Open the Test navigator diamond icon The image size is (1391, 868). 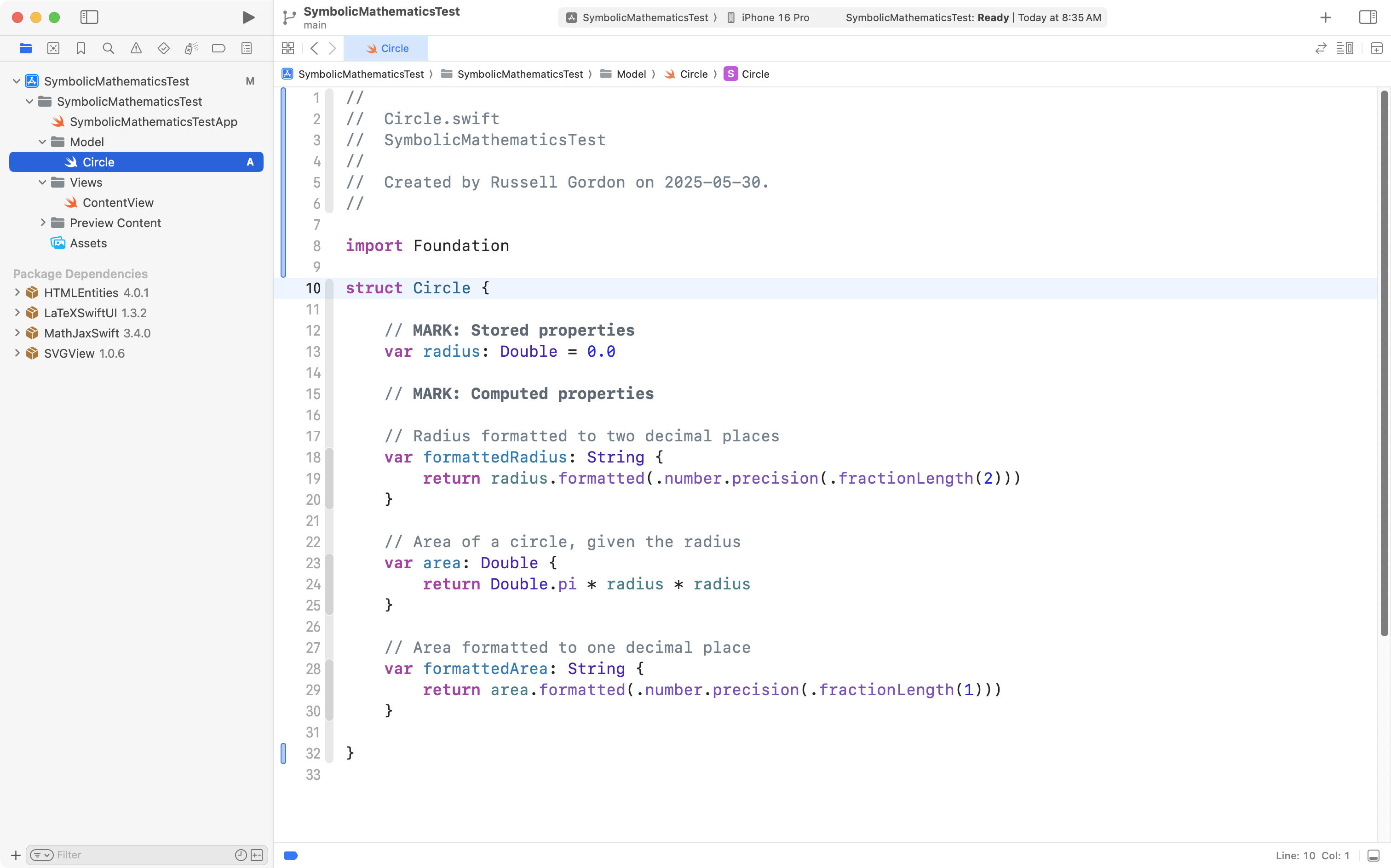pos(163,48)
